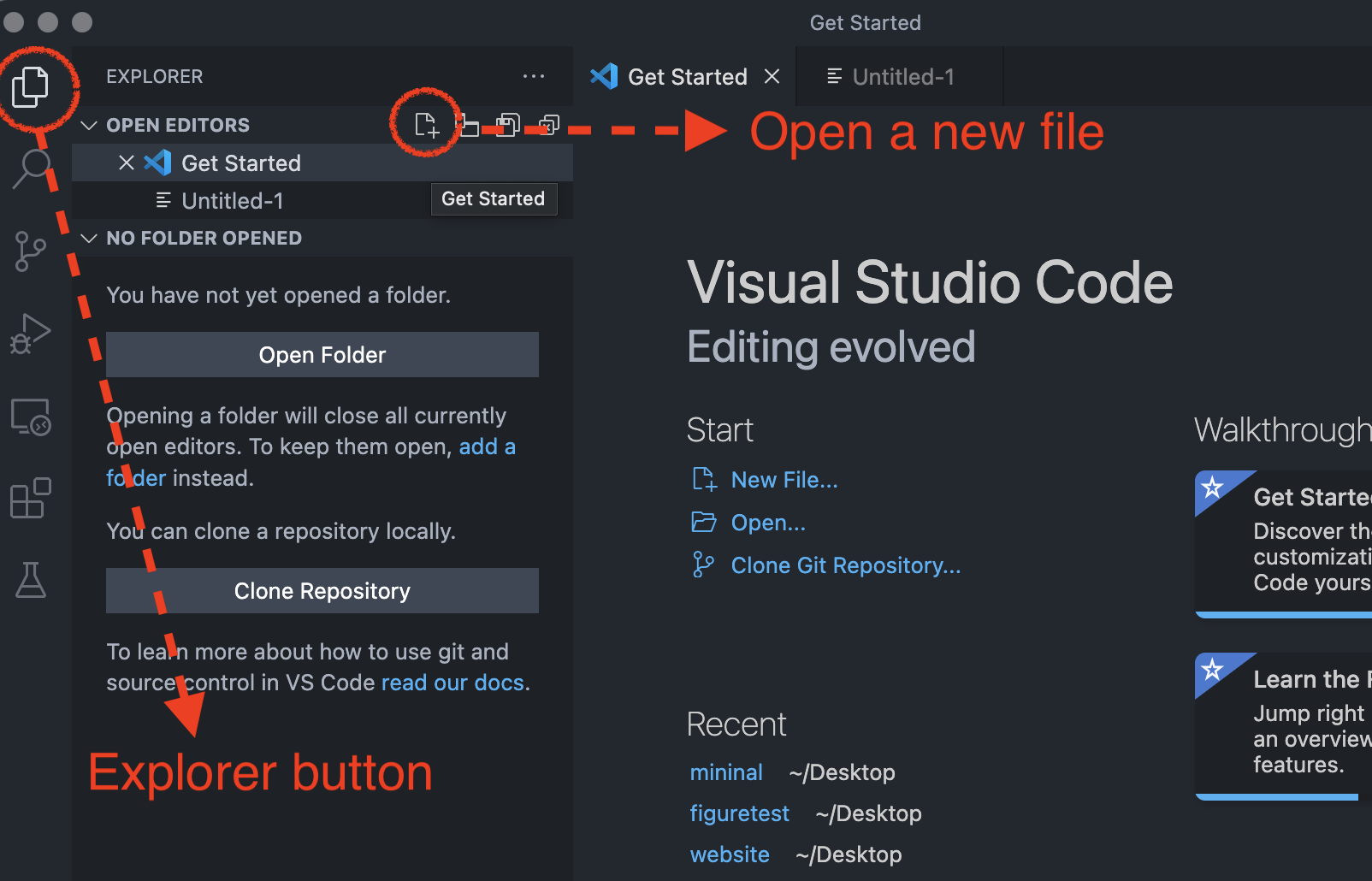Toggle vertical/horizontal editor layout icon
The width and height of the screenshot is (1372, 881).
point(467,125)
